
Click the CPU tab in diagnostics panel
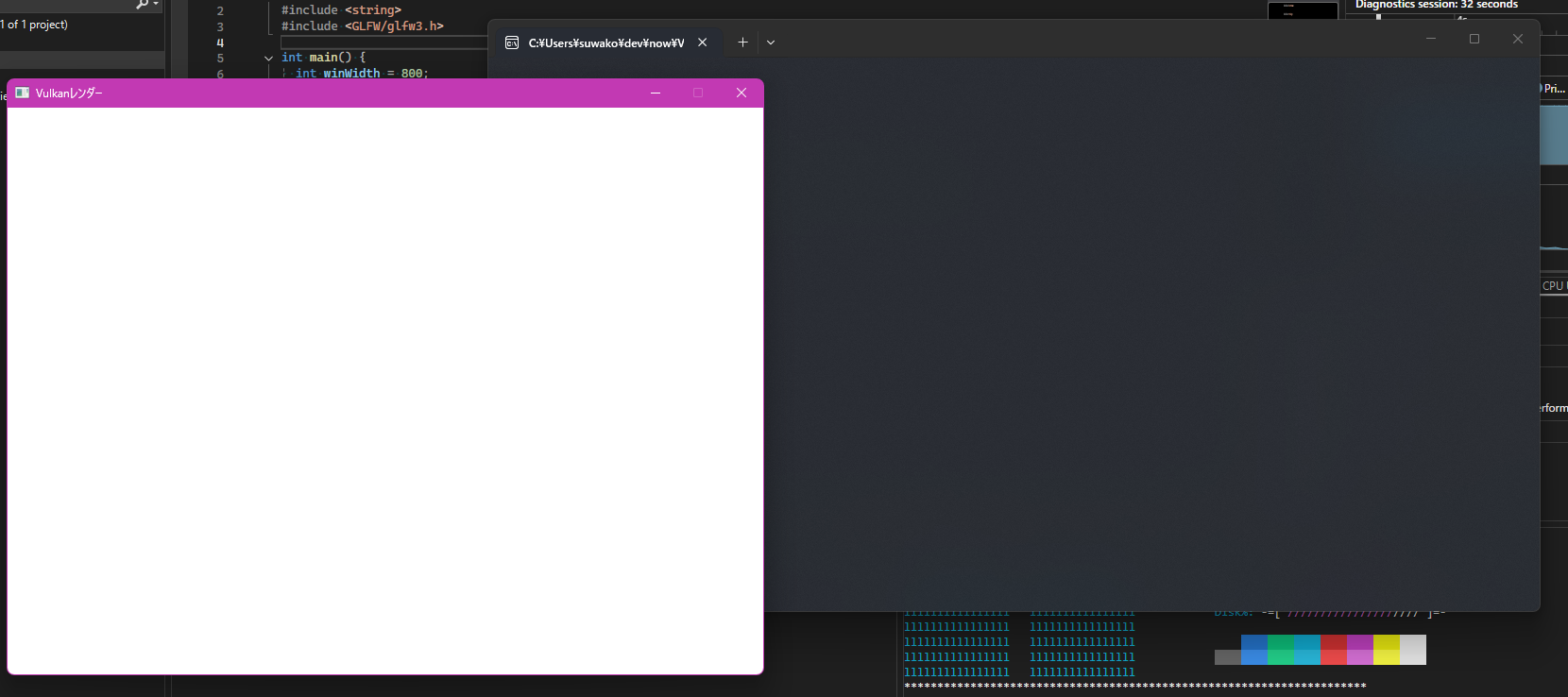click(x=1553, y=285)
